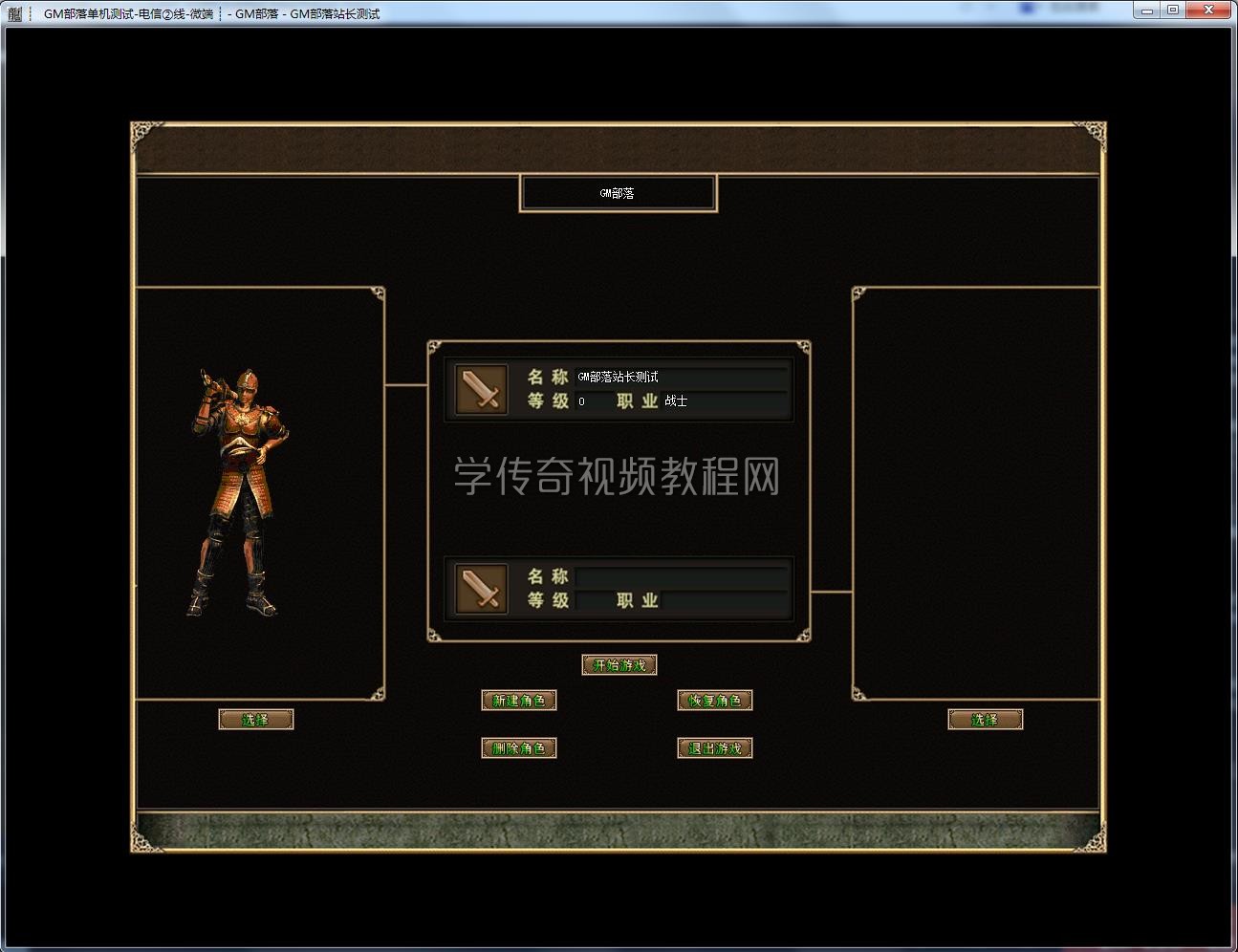Image resolution: width=1238 pixels, height=952 pixels.
Task: Click 新建角色 to create a new character
Action: (x=518, y=701)
